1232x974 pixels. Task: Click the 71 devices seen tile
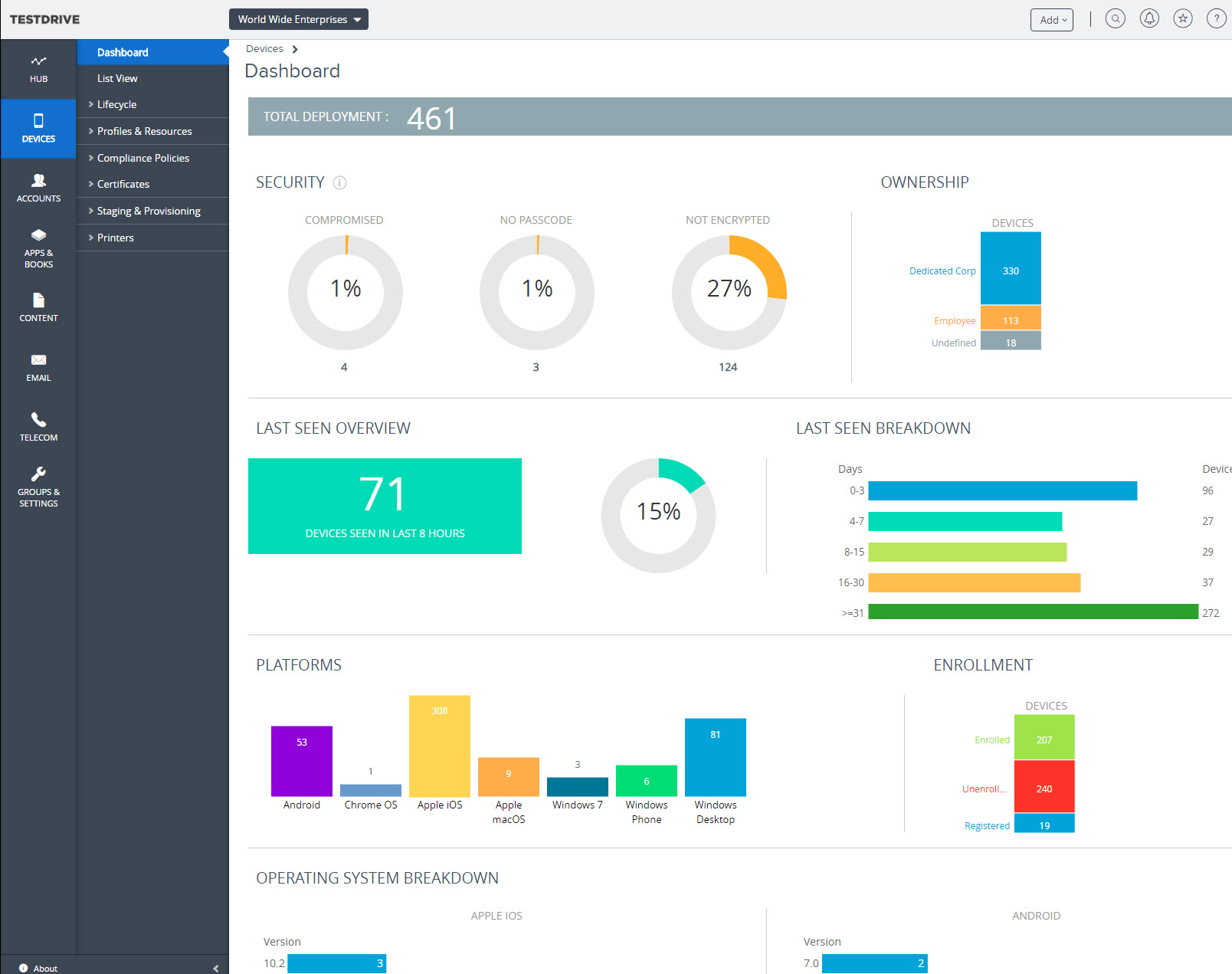coord(385,506)
